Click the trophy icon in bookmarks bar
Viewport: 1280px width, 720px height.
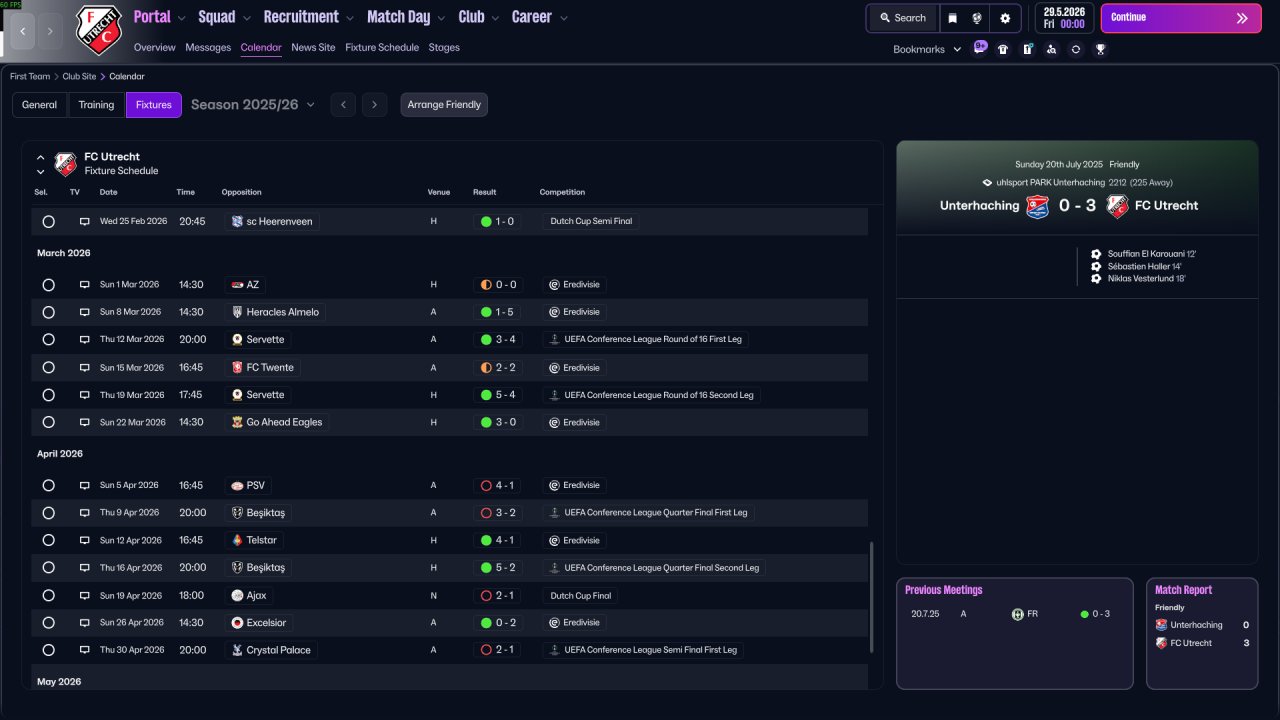(1100, 49)
